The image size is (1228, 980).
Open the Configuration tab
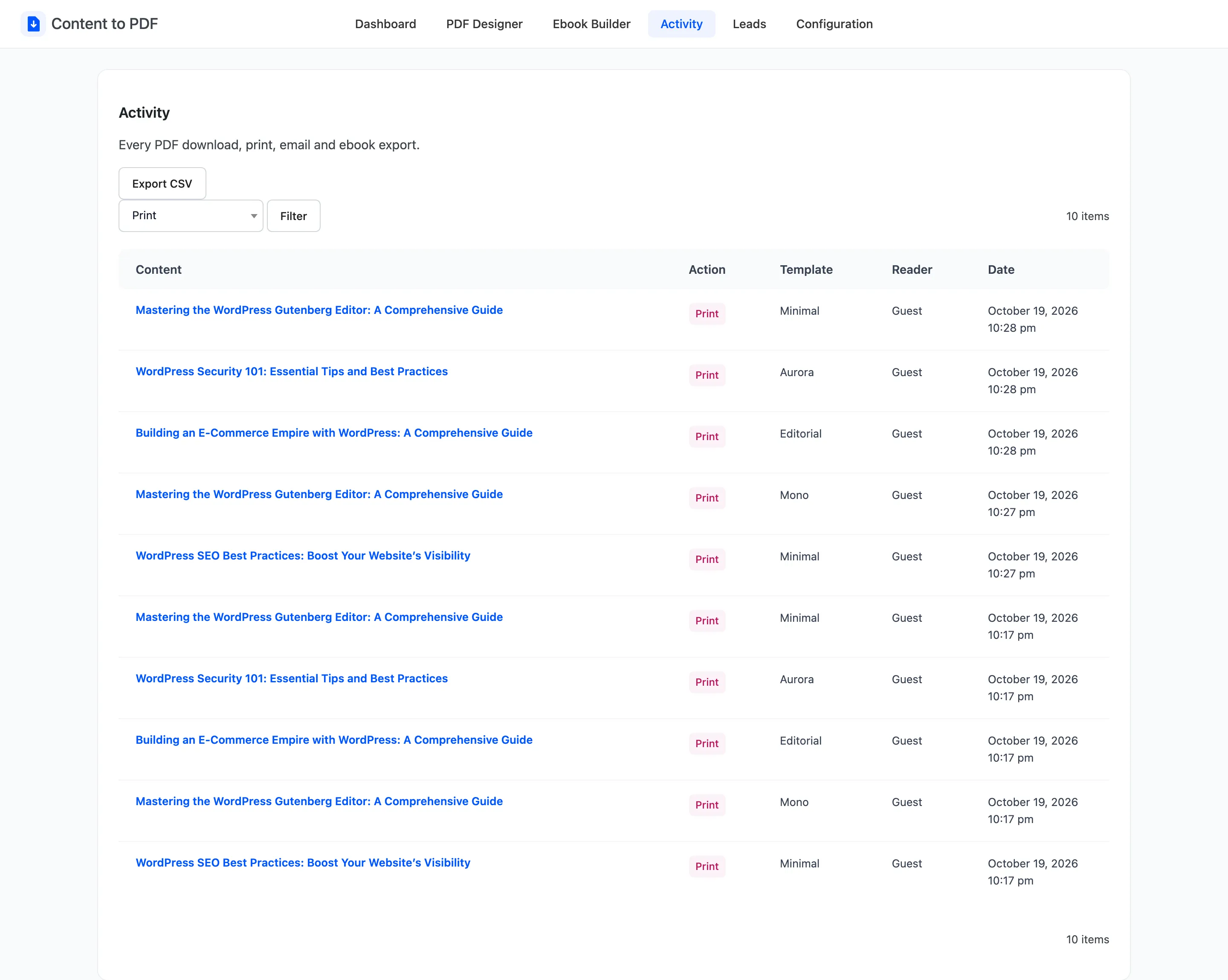click(834, 24)
